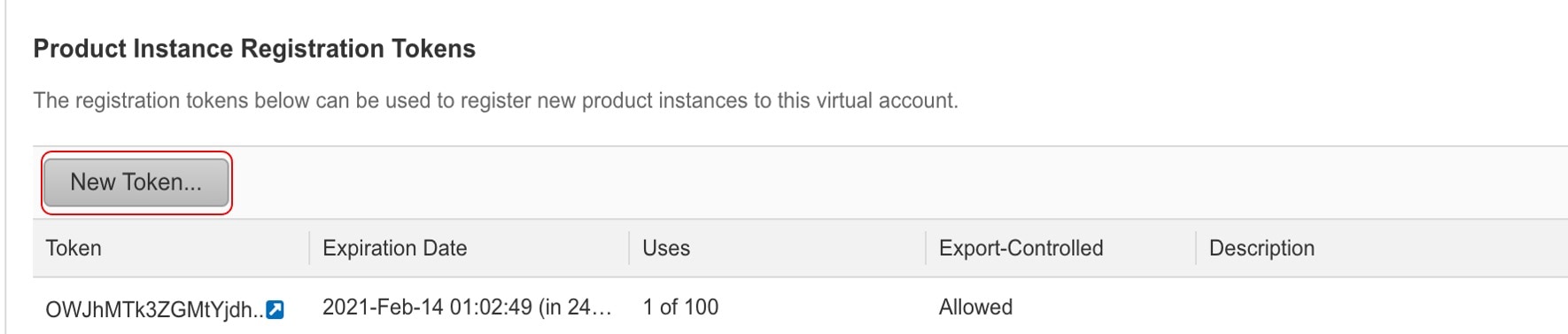
Task: Click the New Token... button
Action: coord(136,183)
